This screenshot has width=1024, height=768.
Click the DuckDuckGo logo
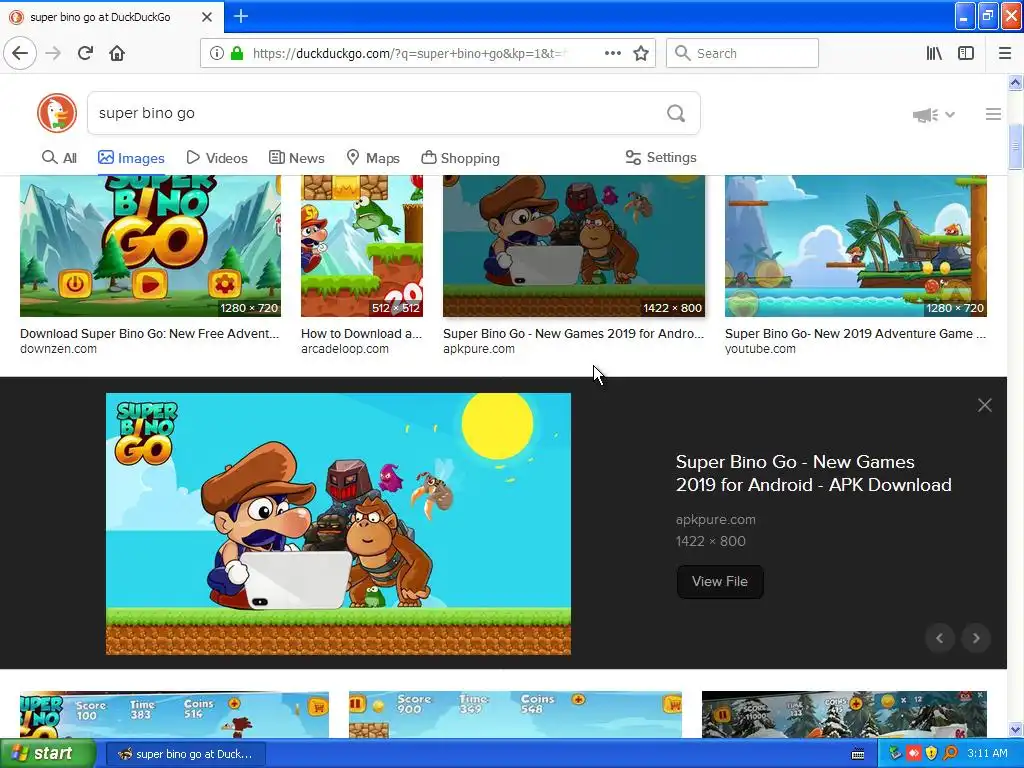click(57, 113)
